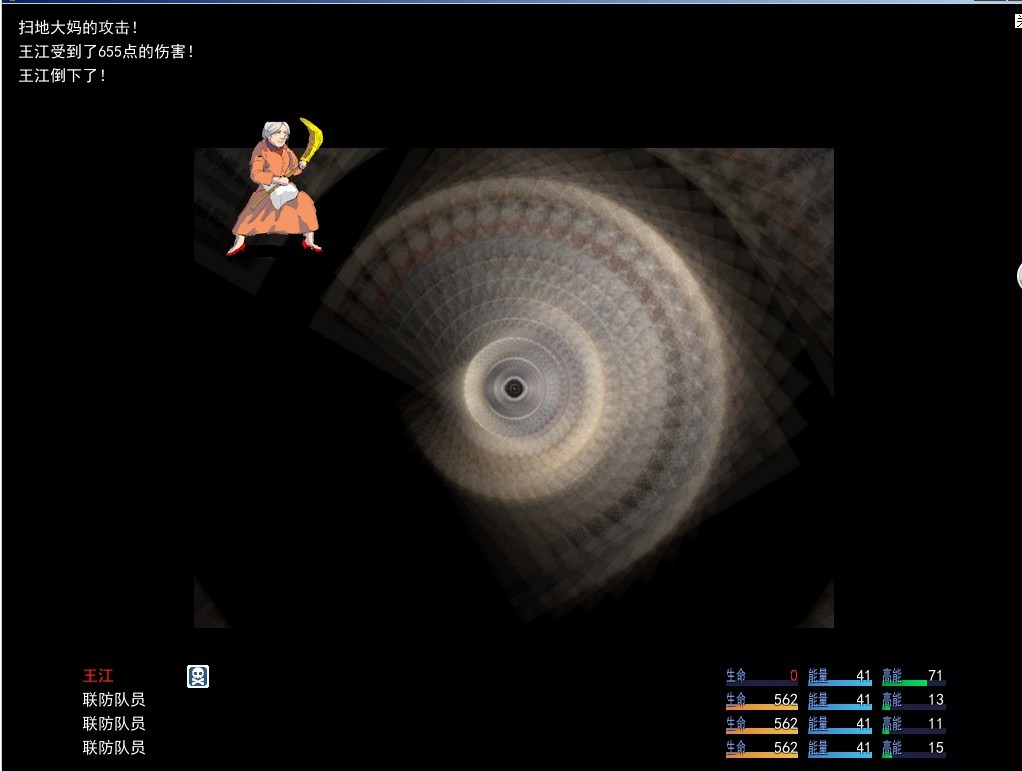The image size is (1022, 771).
Task: Click the battle log line 扫地大妈的攻击!
Action: [78, 27]
